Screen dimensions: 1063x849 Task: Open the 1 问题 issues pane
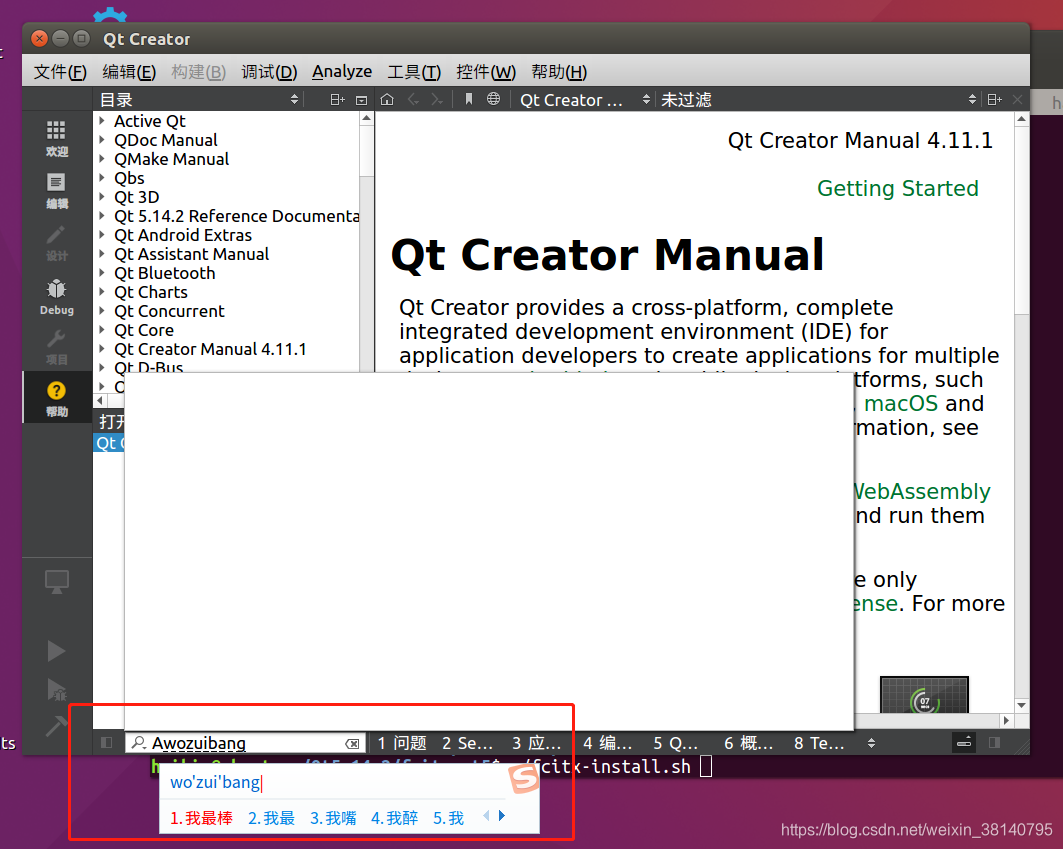tap(401, 743)
